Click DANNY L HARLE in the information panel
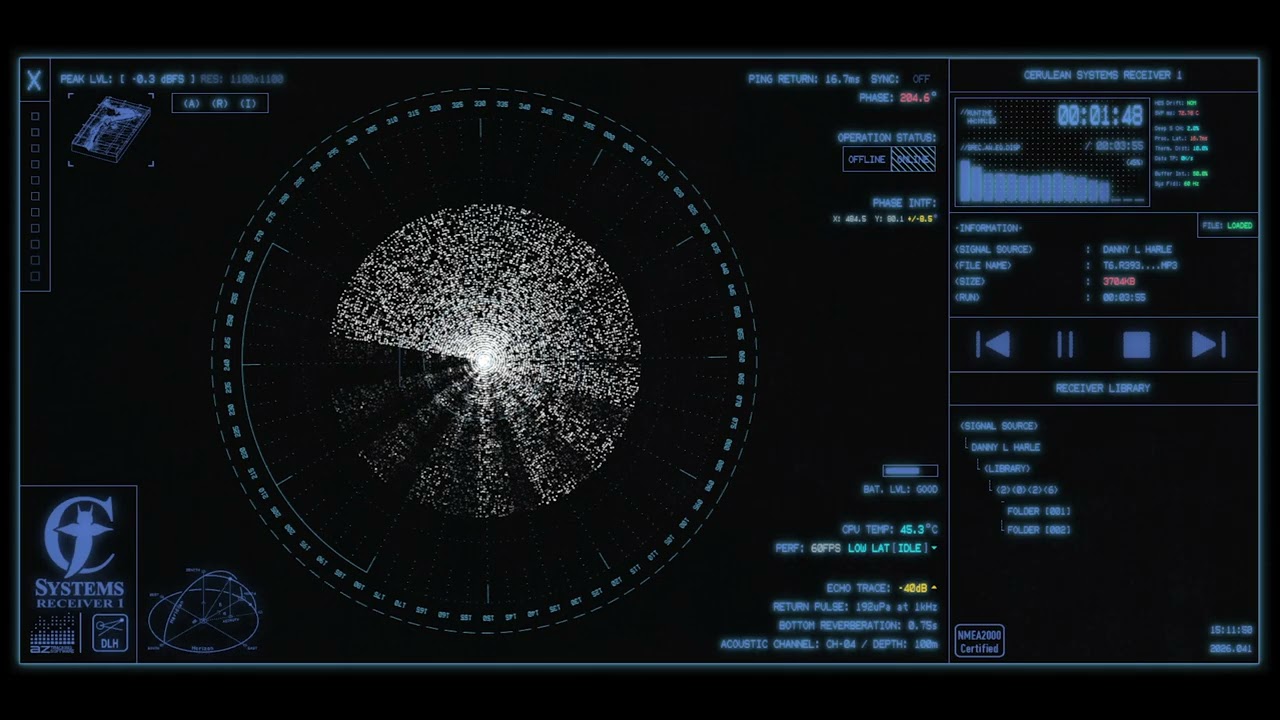The width and height of the screenshot is (1280, 720). [x=1137, y=249]
